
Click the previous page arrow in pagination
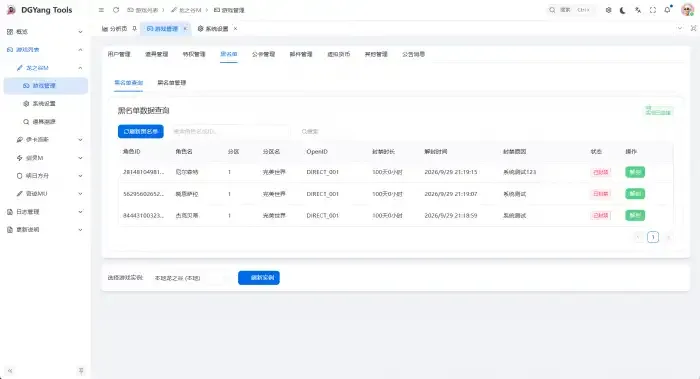pyautogui.click(x=638, y=237)
